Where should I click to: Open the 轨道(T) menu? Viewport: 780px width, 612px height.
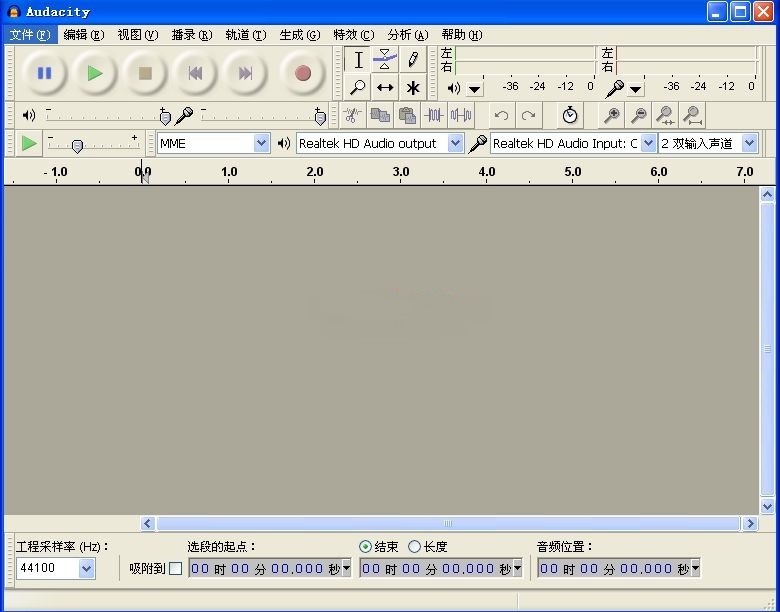tap(246, 35)
